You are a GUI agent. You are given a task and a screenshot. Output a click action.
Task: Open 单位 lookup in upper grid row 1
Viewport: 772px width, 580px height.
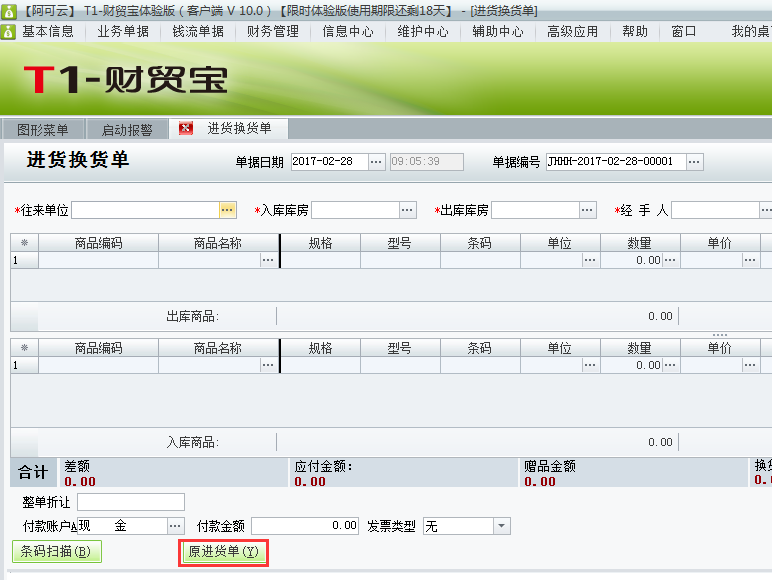tap(590, 260)
